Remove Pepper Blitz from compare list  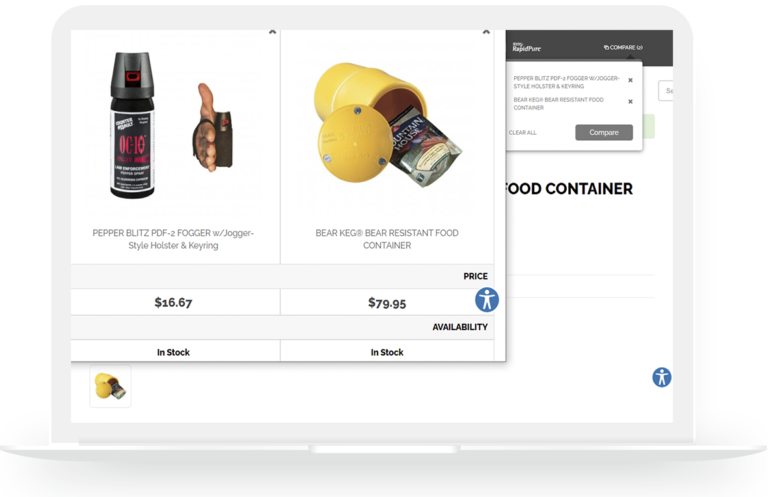[x=630, y=80]
